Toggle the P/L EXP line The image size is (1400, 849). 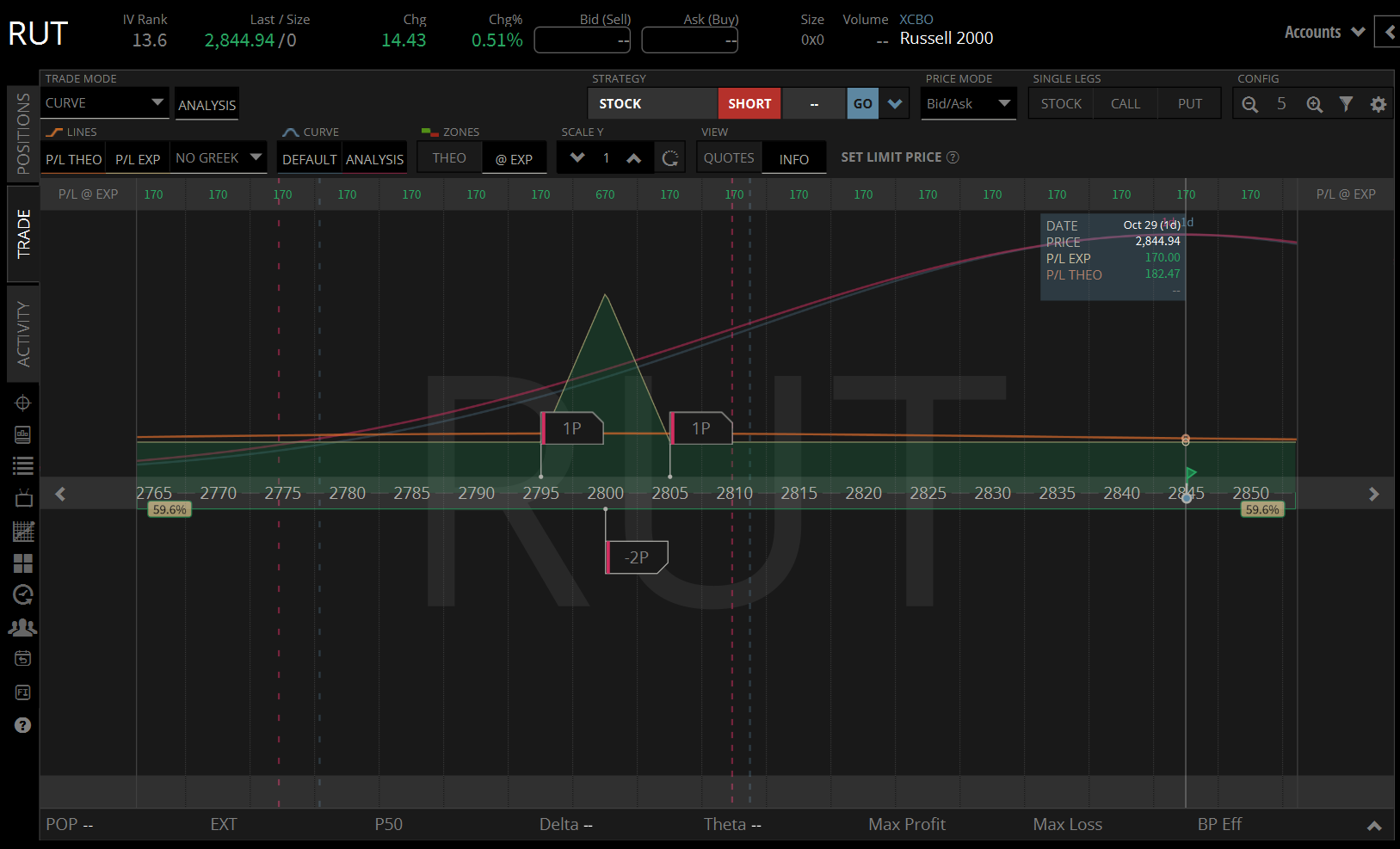pos(138,159)
